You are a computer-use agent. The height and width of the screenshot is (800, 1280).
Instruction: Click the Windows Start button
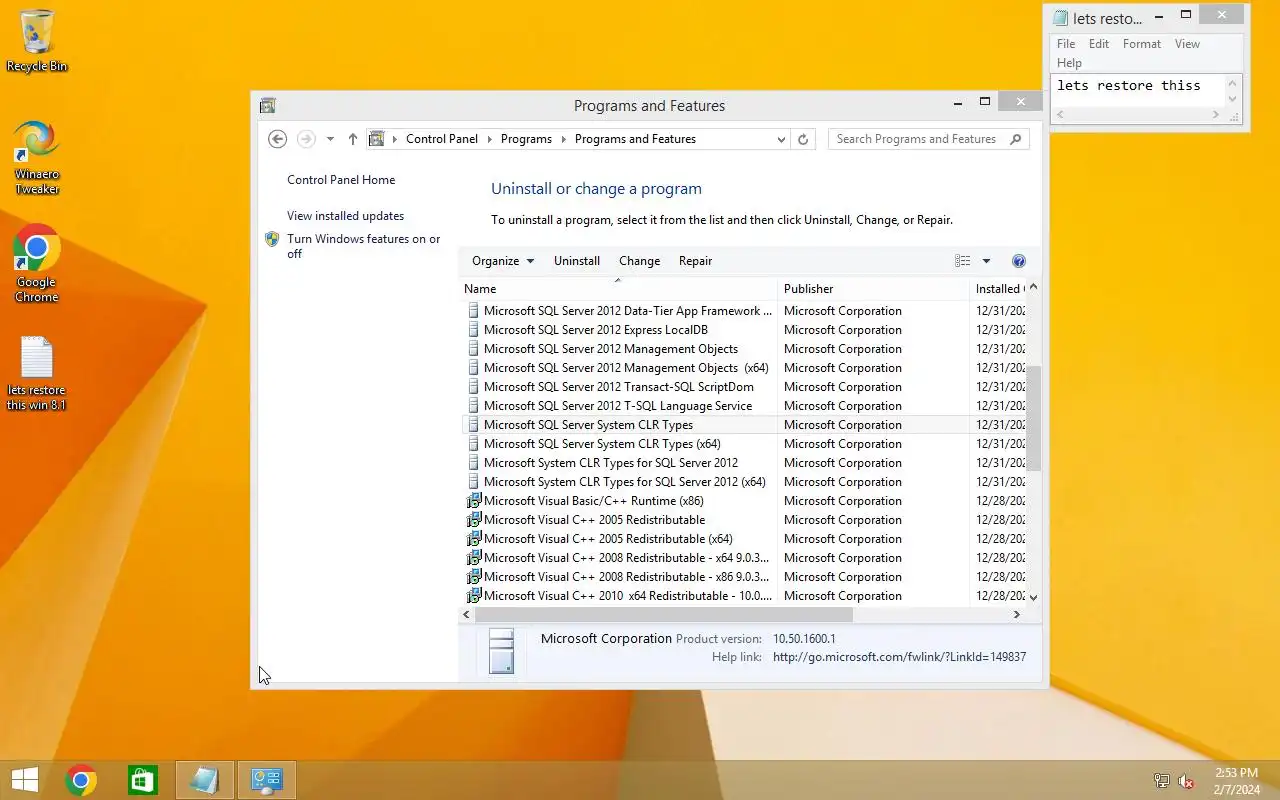pyautogui.click(x=25, y=780)
